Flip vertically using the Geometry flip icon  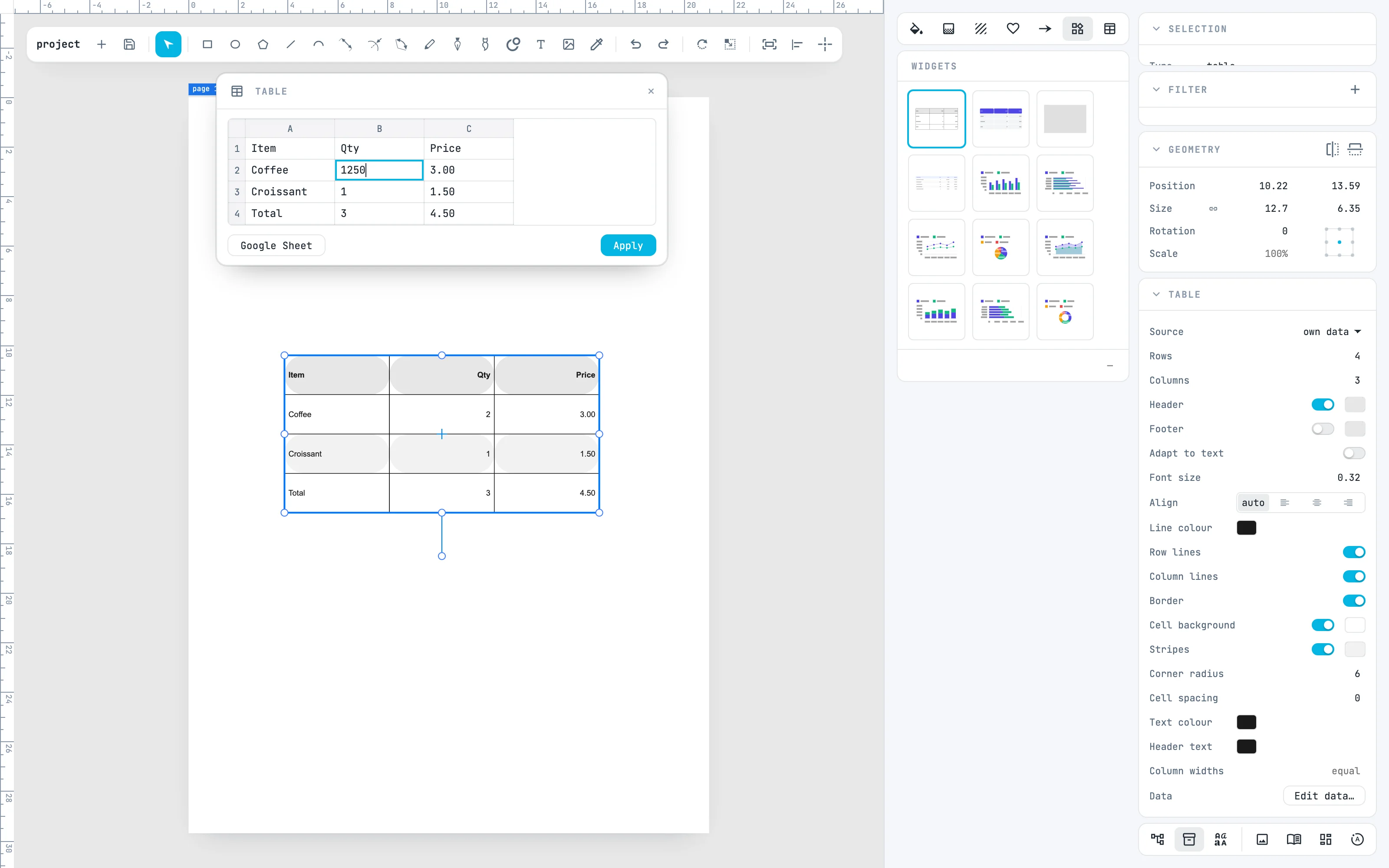(x=1355, y=149)
